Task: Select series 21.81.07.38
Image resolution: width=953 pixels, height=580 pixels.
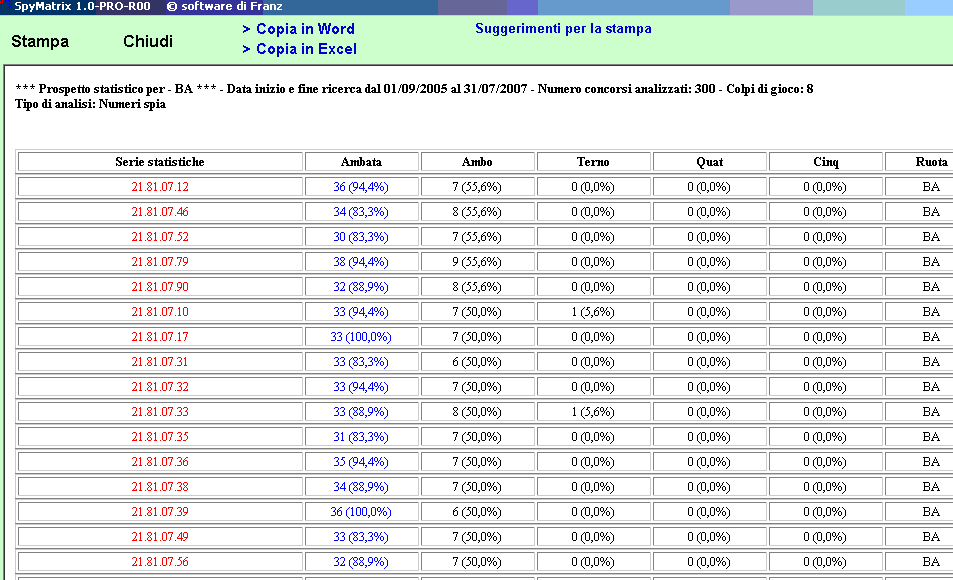Action: coord(160,486)
